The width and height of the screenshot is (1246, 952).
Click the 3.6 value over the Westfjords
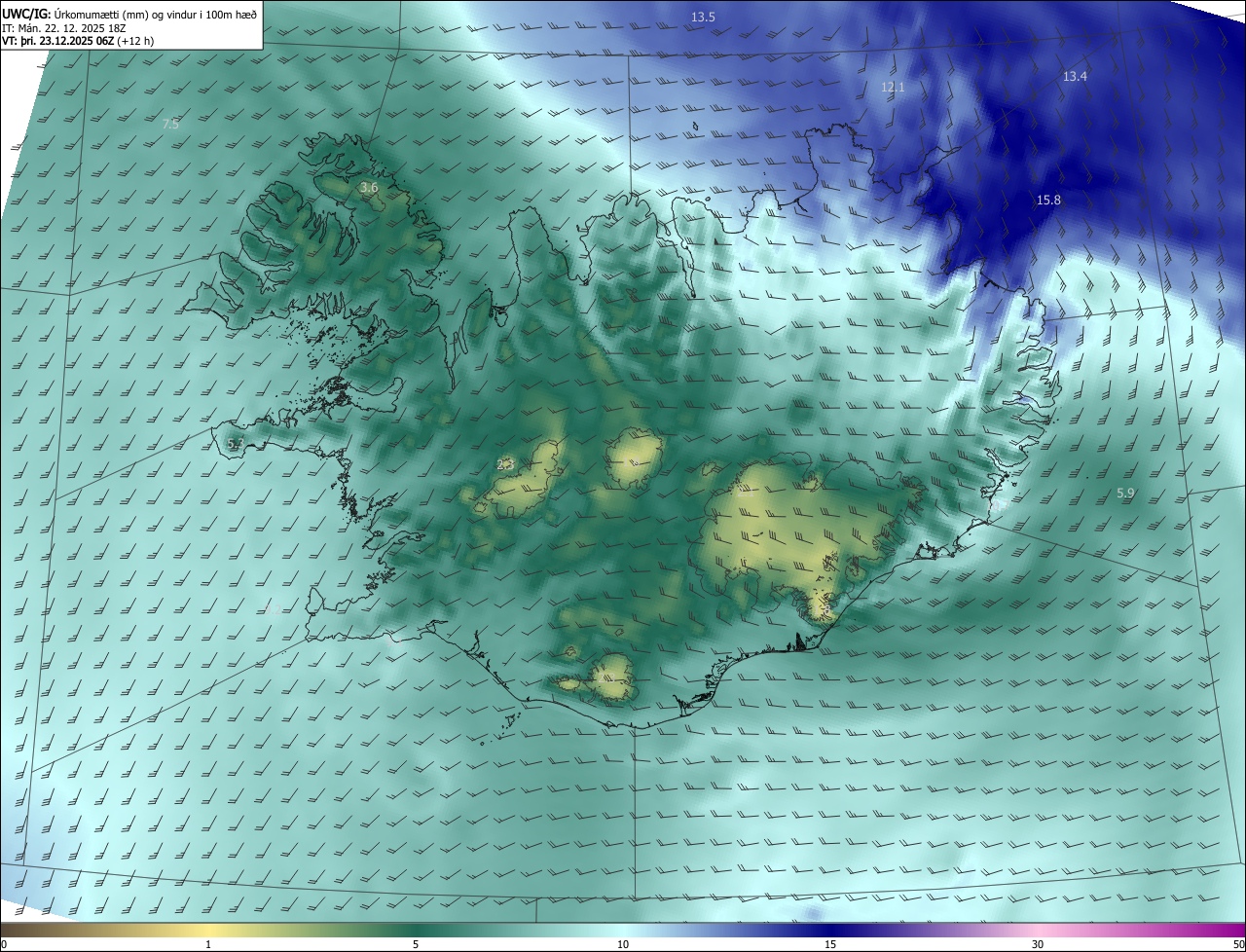tap(369, 188)
